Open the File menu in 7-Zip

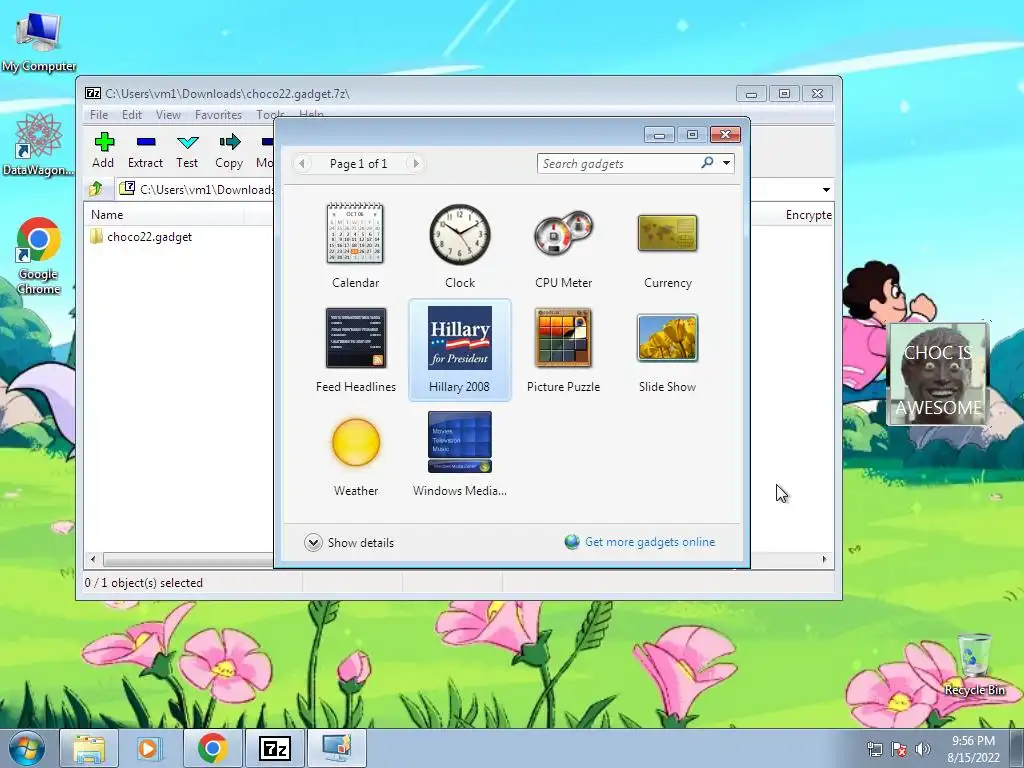pos(99,115)
